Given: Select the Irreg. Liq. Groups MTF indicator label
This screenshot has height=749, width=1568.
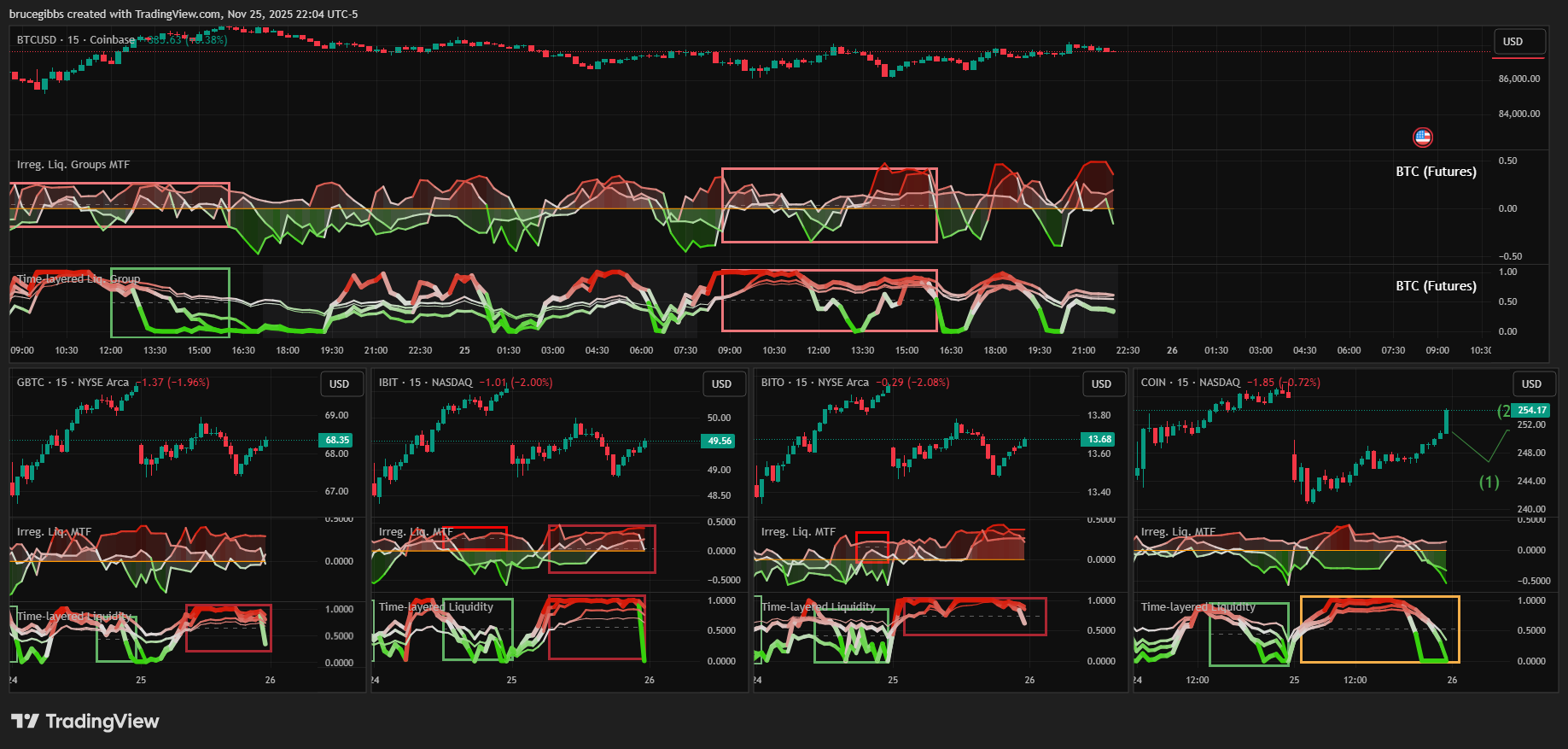Looking at the screenshot, I should pos(73,165).
